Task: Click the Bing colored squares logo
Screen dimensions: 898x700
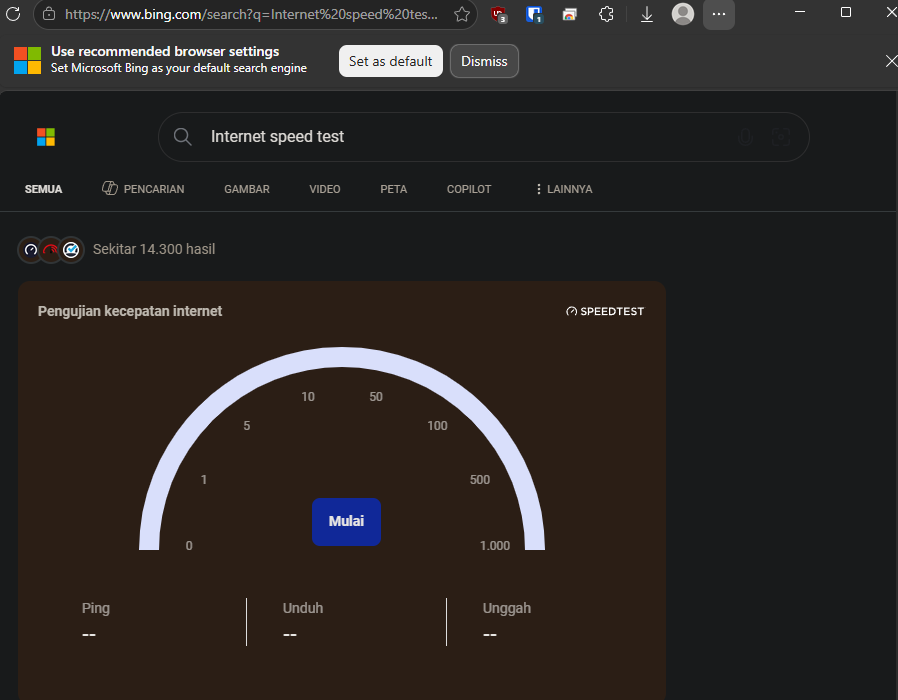Action: (x=45, y=137)
